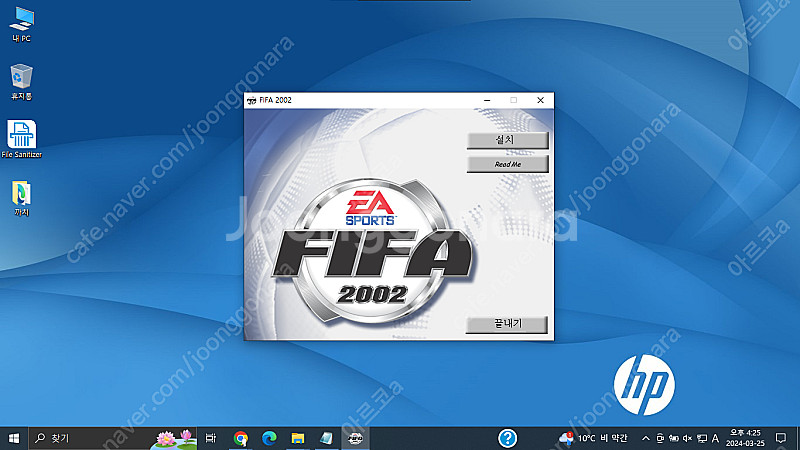800x450 pixels.
Task: Open File Explorer from the taskbar
Action: point(298,438)
